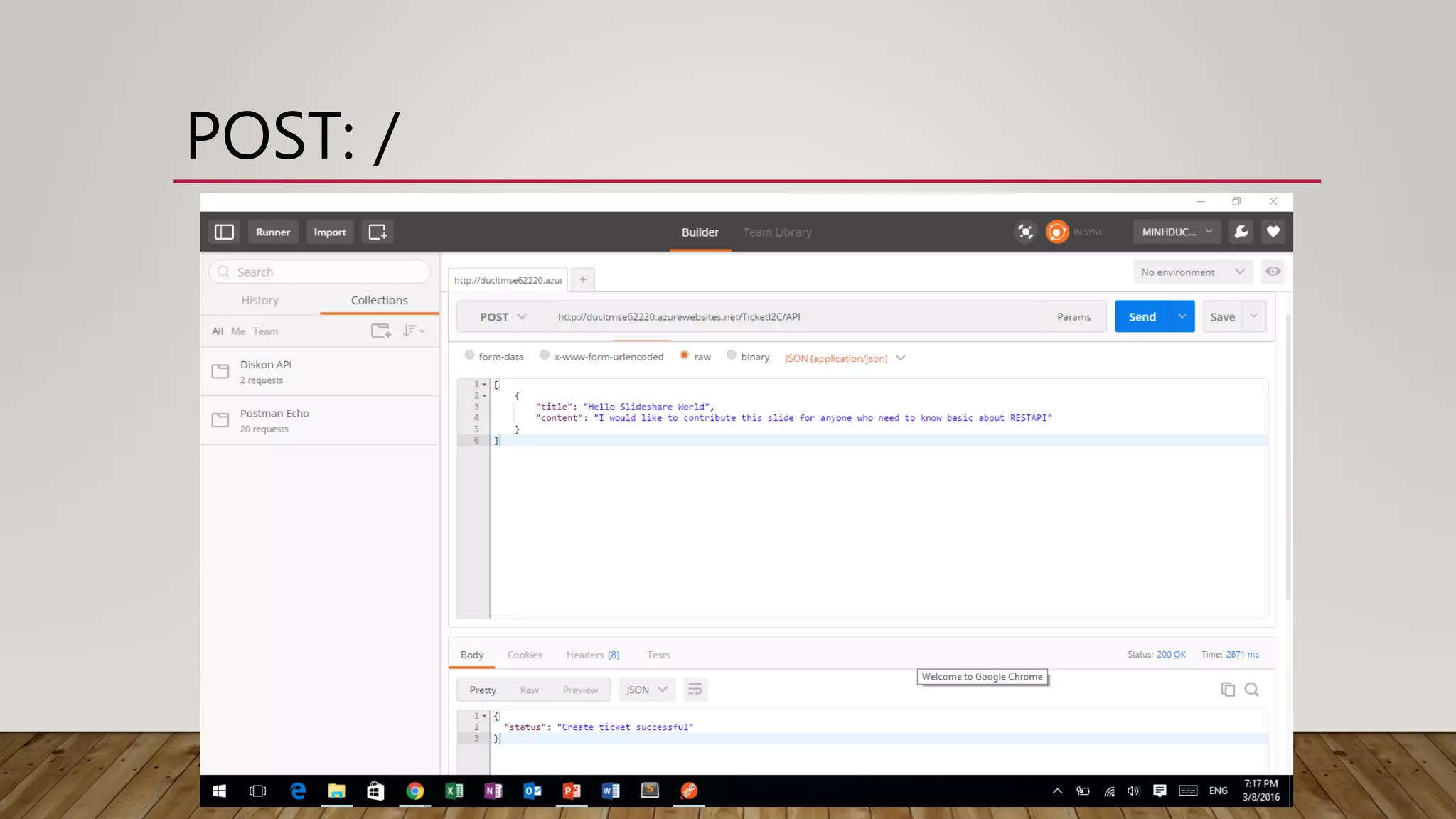The height and width of the screenshot is (819, 1456).
Task: Click the orange sync status icon
Action: coord(1056,232)
